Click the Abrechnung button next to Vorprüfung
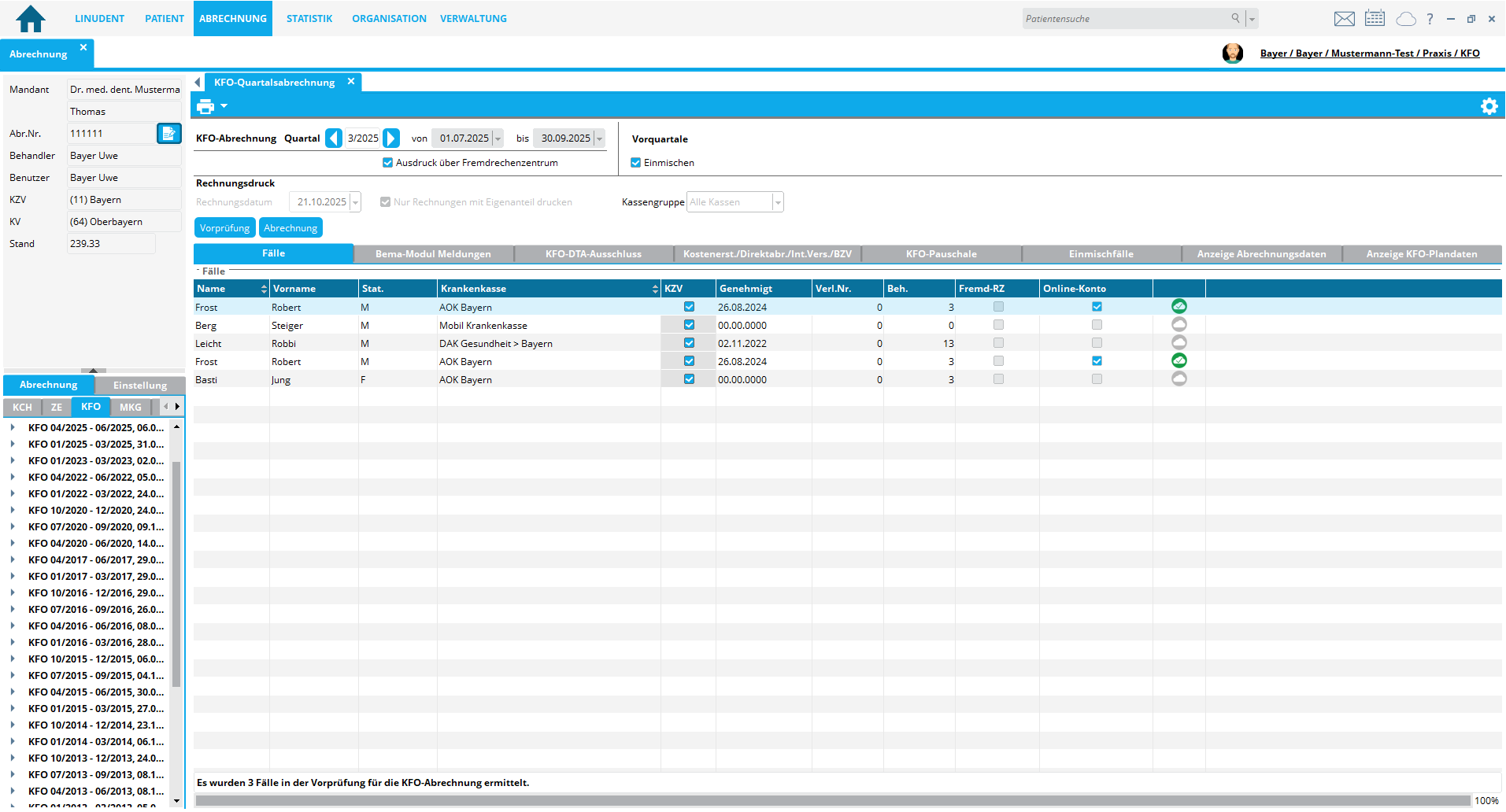Screen dimensions: 1506x812 pos(290,228)
